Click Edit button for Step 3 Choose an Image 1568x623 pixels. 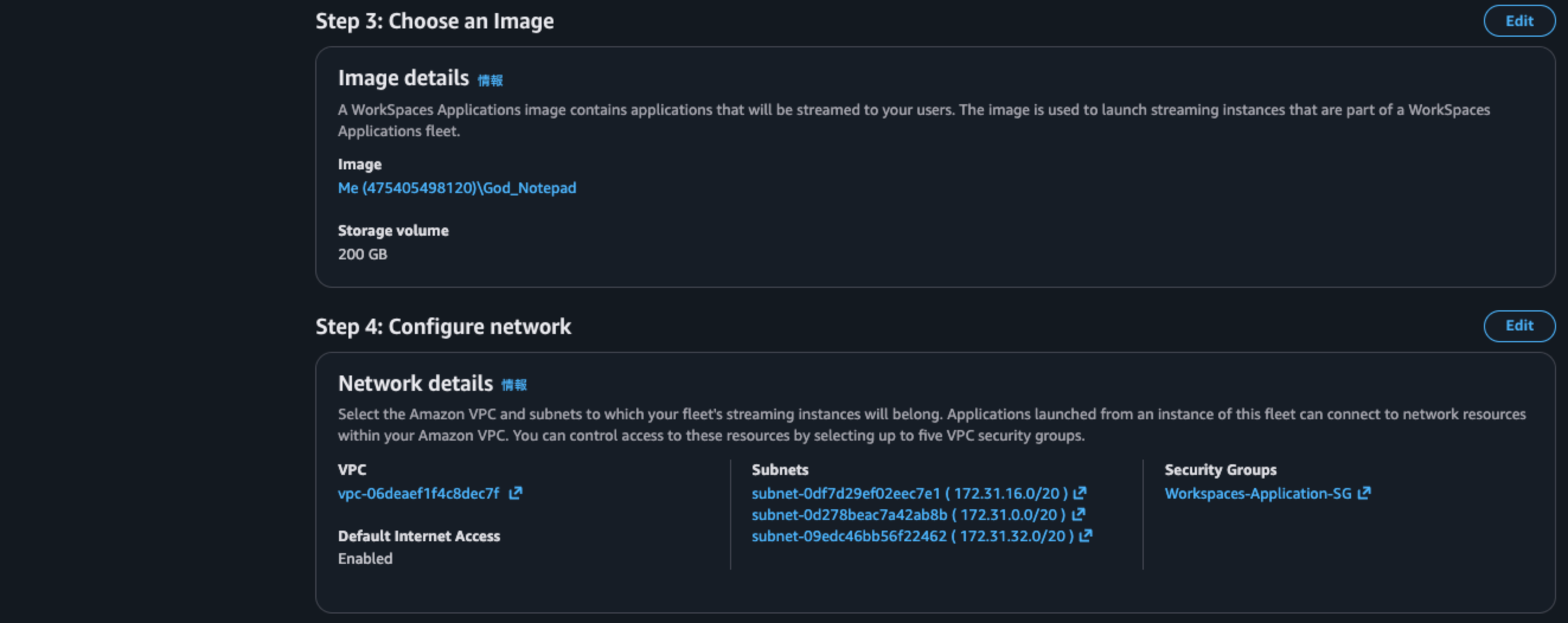pyautogui.click(x=1519, y=21)
